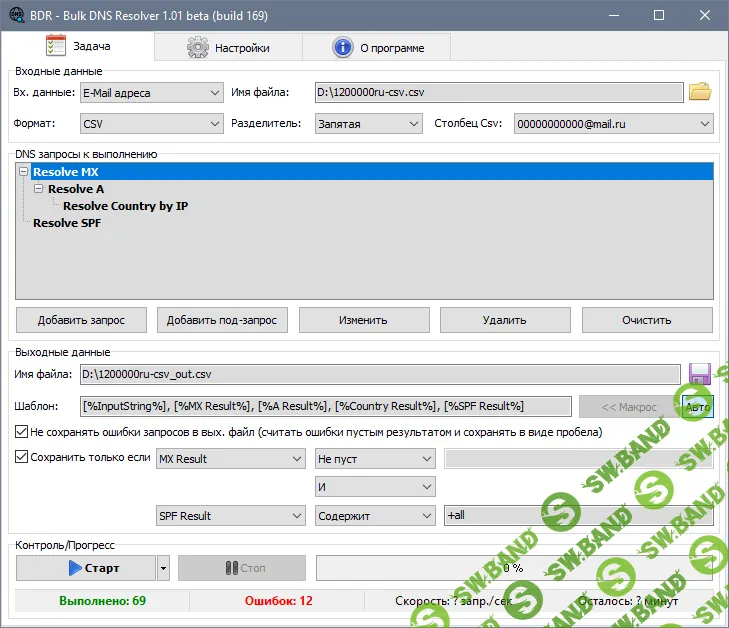
Task: Switch to the Задача tab
Action: click(x=78, y=46)
